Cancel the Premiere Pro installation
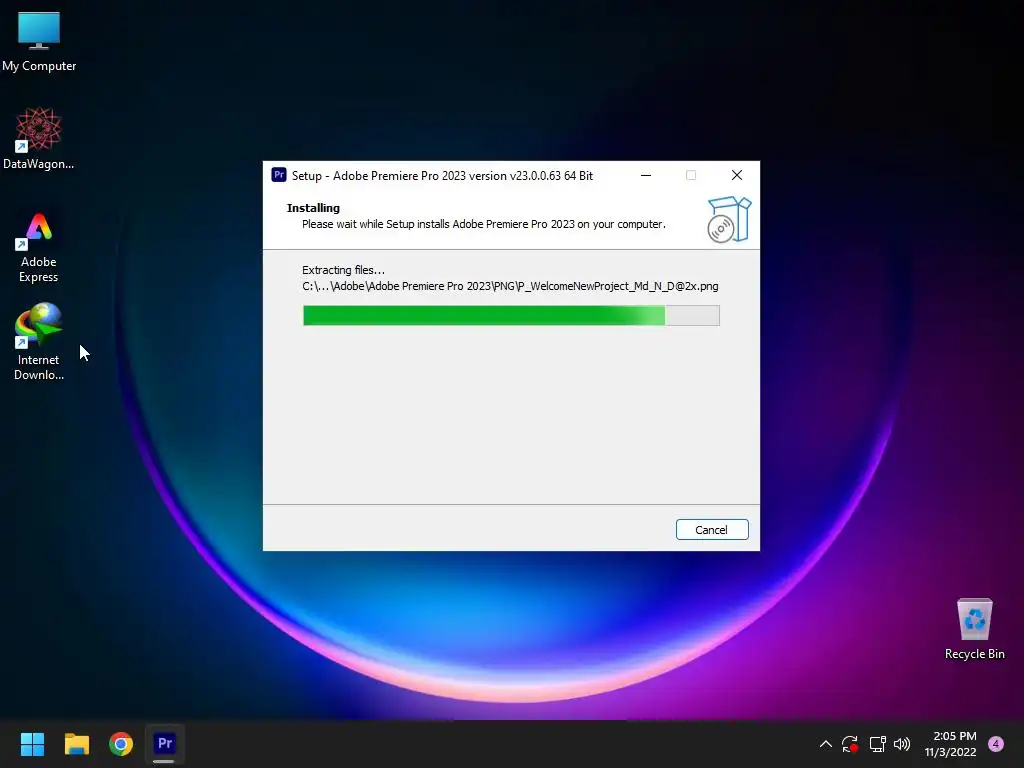 712,530
